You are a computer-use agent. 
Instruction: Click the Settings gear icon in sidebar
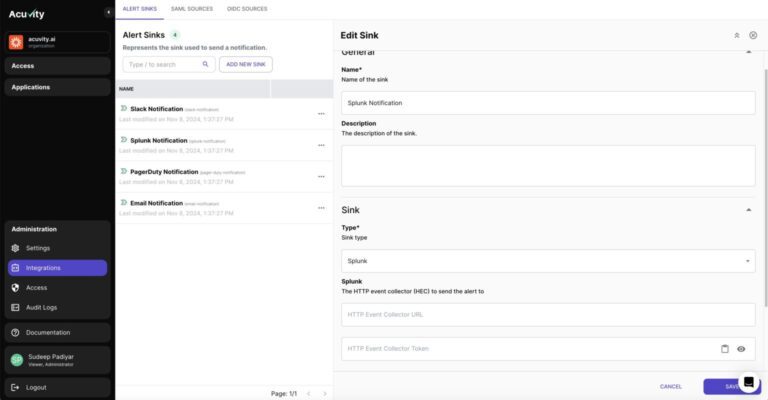point(15,248)
